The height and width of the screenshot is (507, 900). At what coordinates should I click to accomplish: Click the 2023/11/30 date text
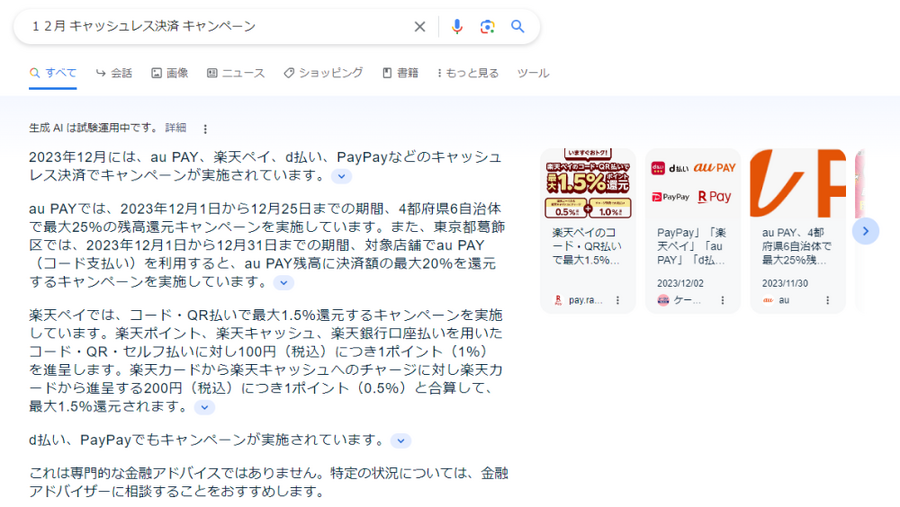pos(785,284)
